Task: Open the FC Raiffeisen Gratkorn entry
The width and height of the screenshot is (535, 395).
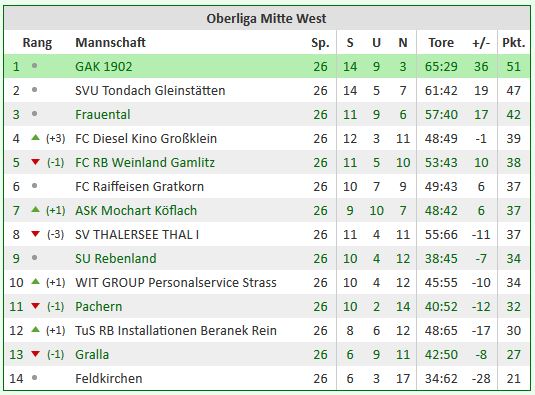Action: click(139, 187)
